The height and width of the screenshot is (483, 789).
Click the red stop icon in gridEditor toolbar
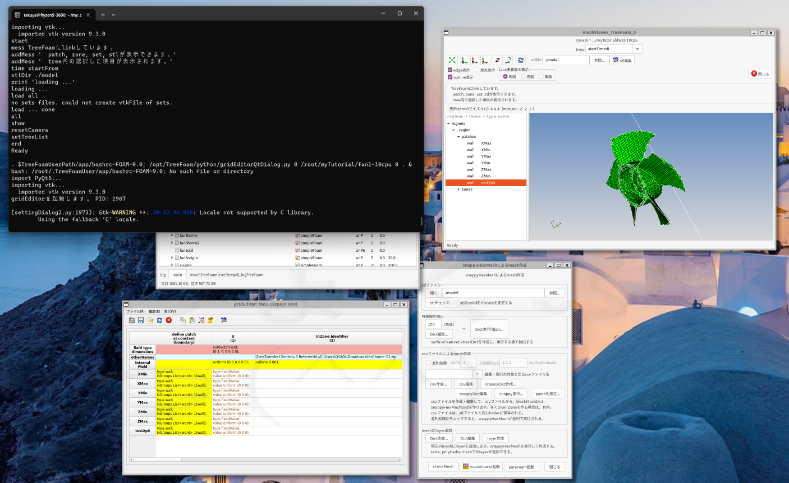[169, 320]
